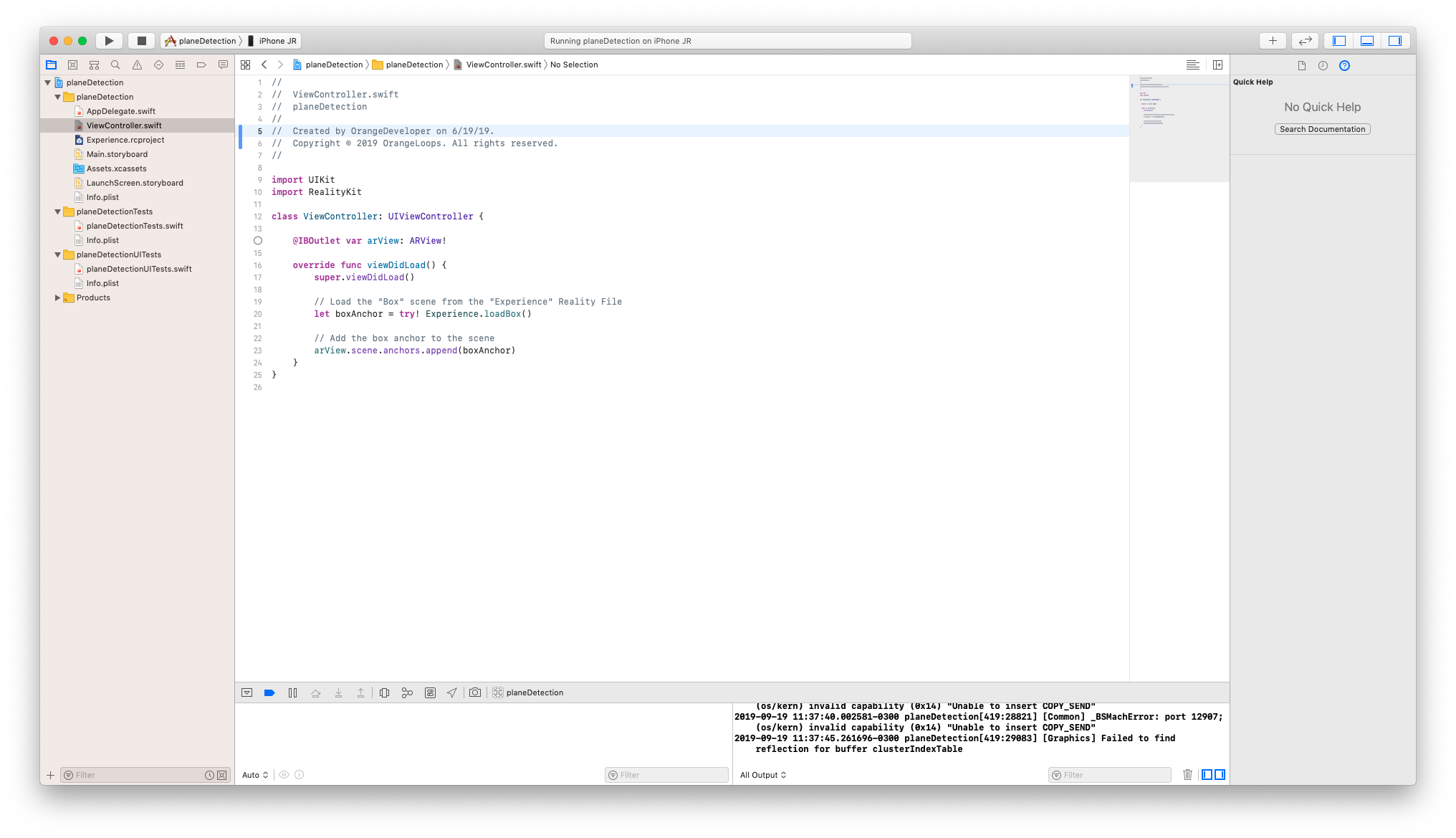Toggle variables view pane button

tap(1207, 775)
